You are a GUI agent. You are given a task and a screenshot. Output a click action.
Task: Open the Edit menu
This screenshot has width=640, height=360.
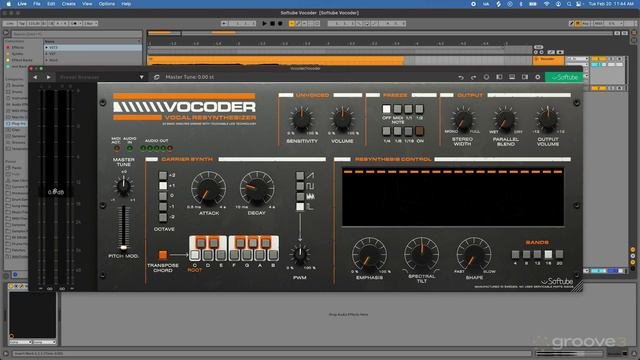[x=51, y=4]
